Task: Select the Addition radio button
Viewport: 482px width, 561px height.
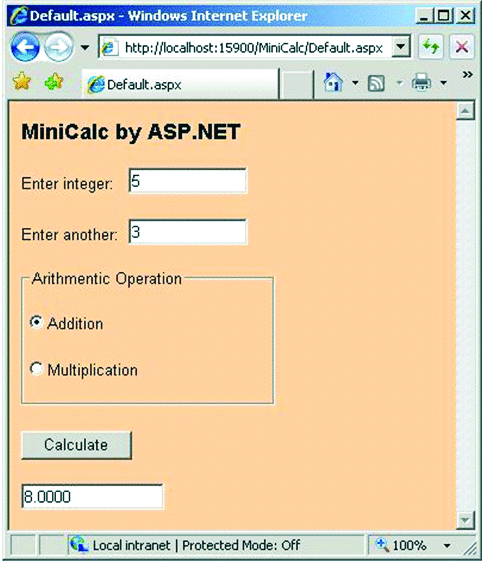Action: point(36,322)
